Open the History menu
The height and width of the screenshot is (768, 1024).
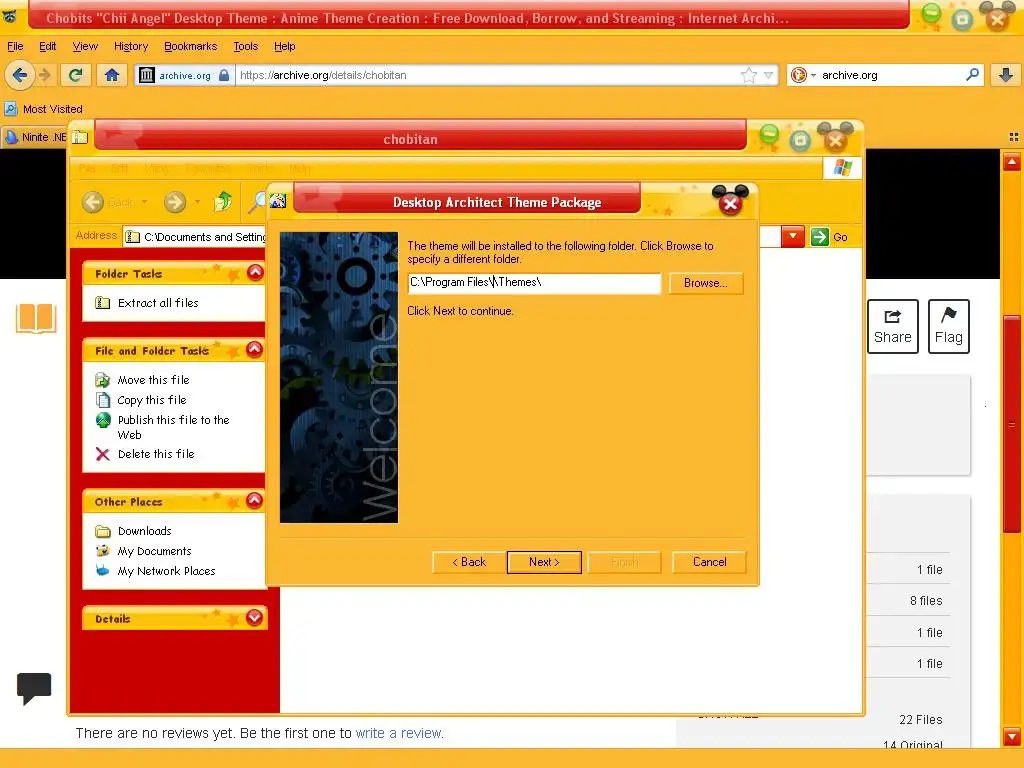131,46
